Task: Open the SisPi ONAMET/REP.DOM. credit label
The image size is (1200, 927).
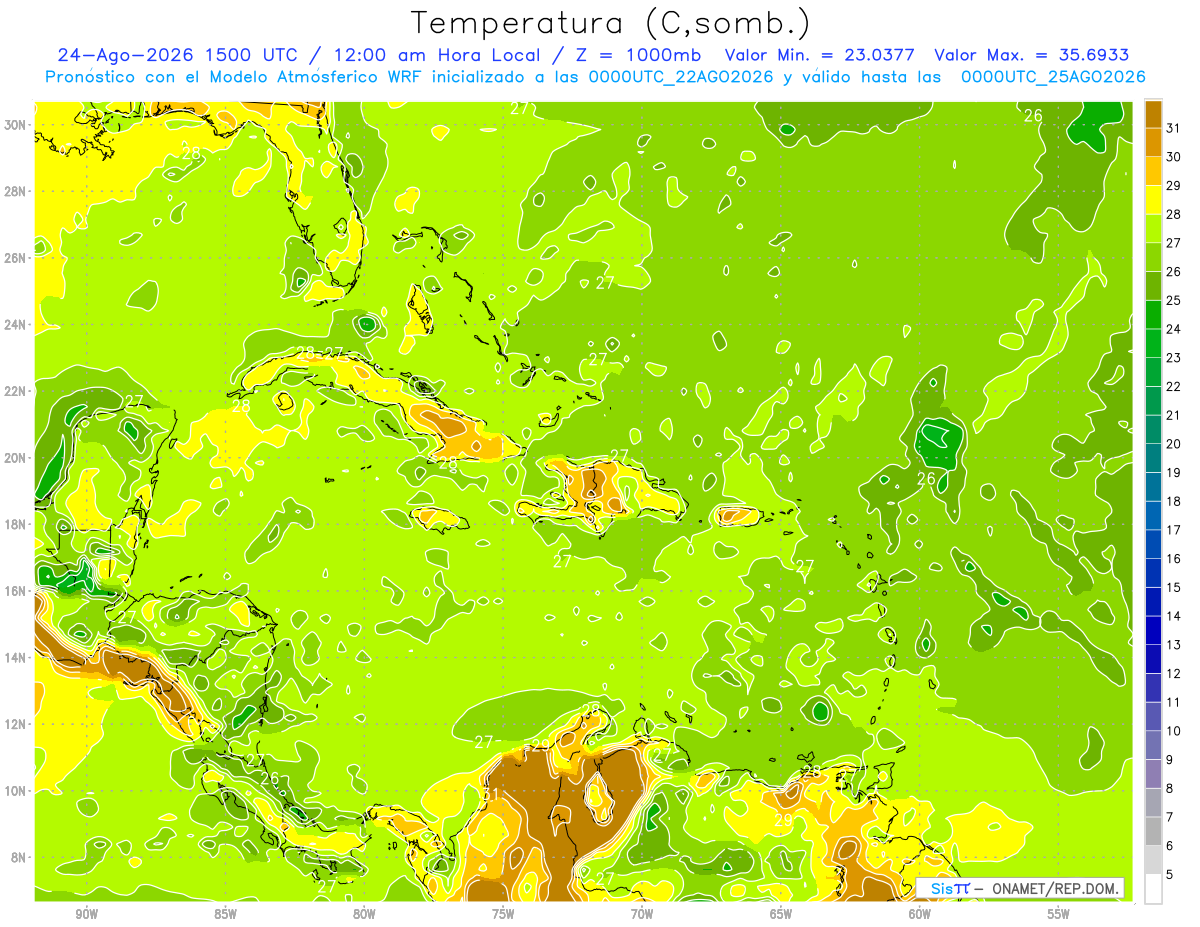Action: 1020,888
